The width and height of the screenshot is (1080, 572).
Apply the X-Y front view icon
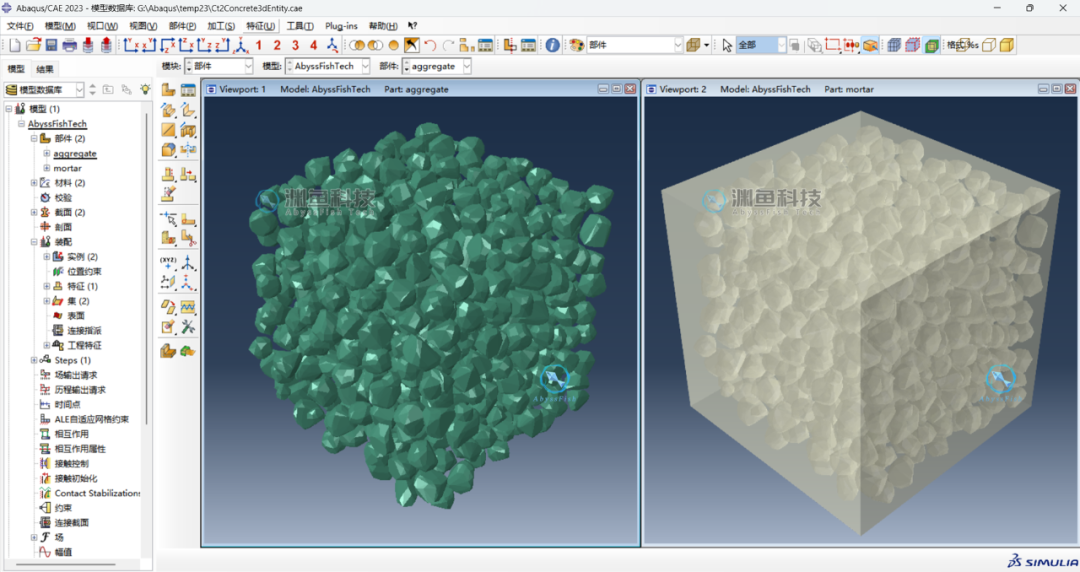(131, 45)
